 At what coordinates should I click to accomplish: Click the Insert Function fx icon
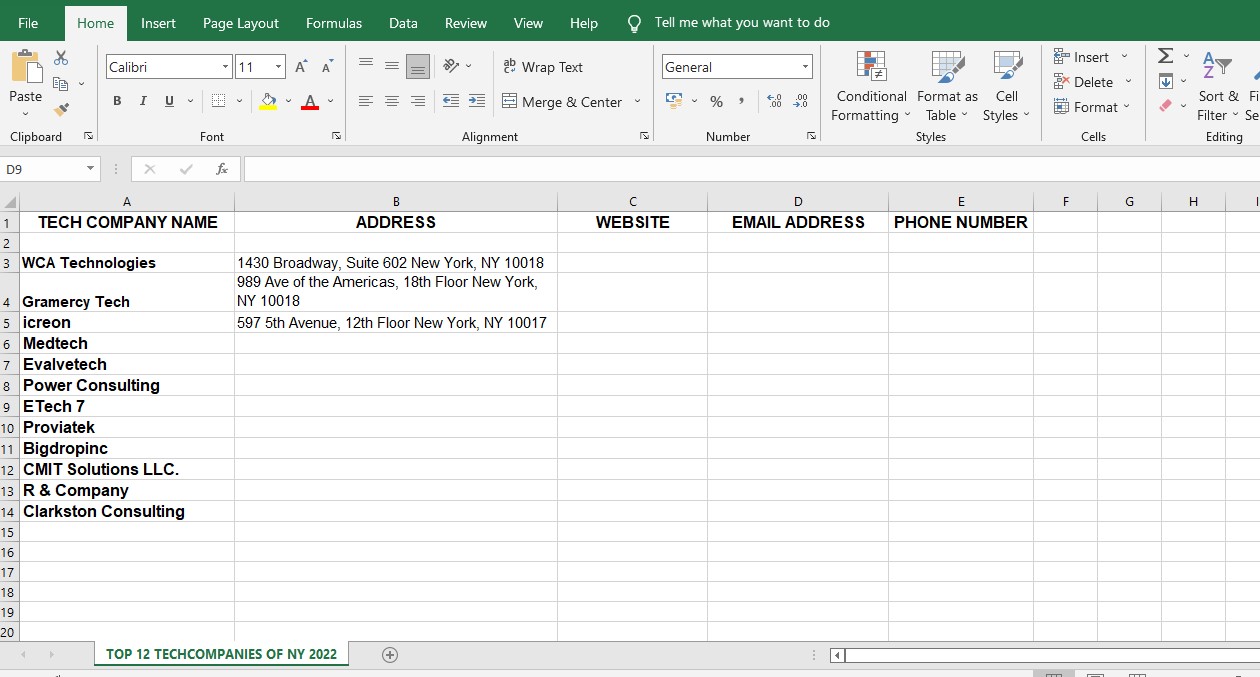[x=222, y=169]
